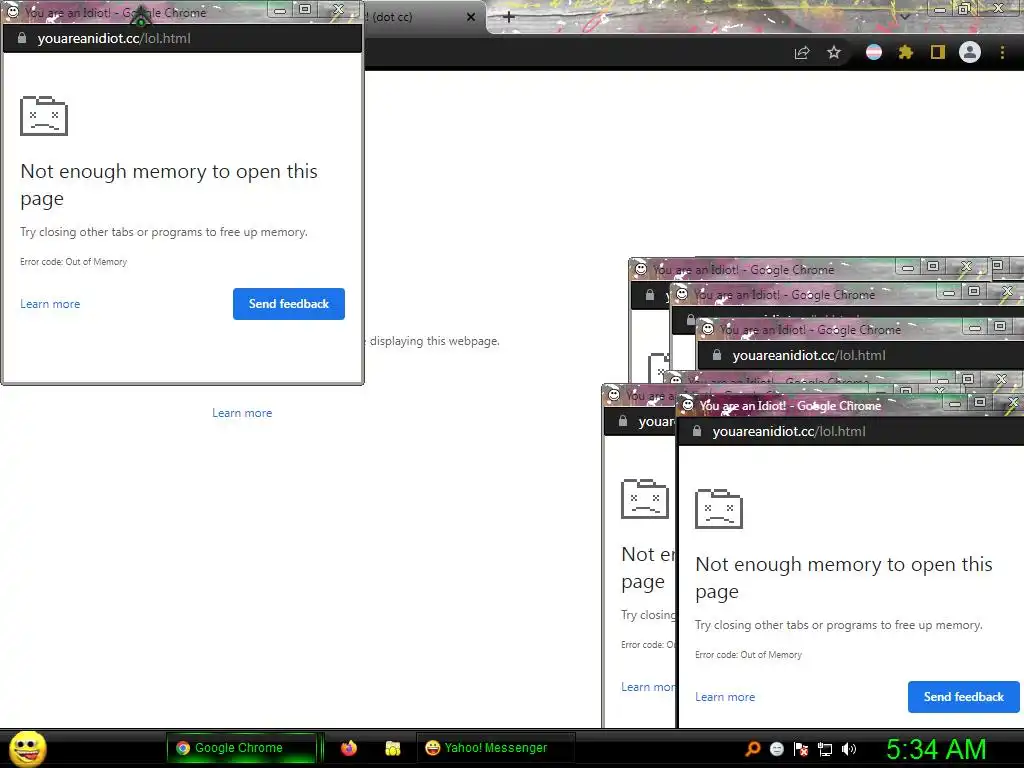The image size is (1024, 768).
Task: Click the sad folder icon in top-left popup
Action: (44, 116)
